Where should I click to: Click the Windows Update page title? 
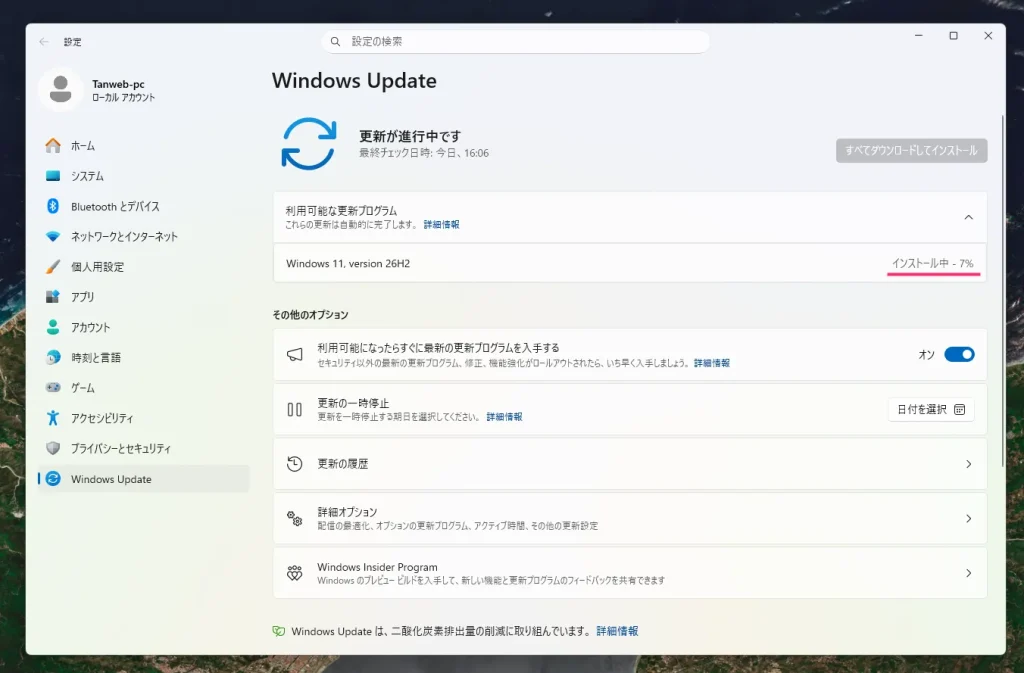tap(354, 81)
